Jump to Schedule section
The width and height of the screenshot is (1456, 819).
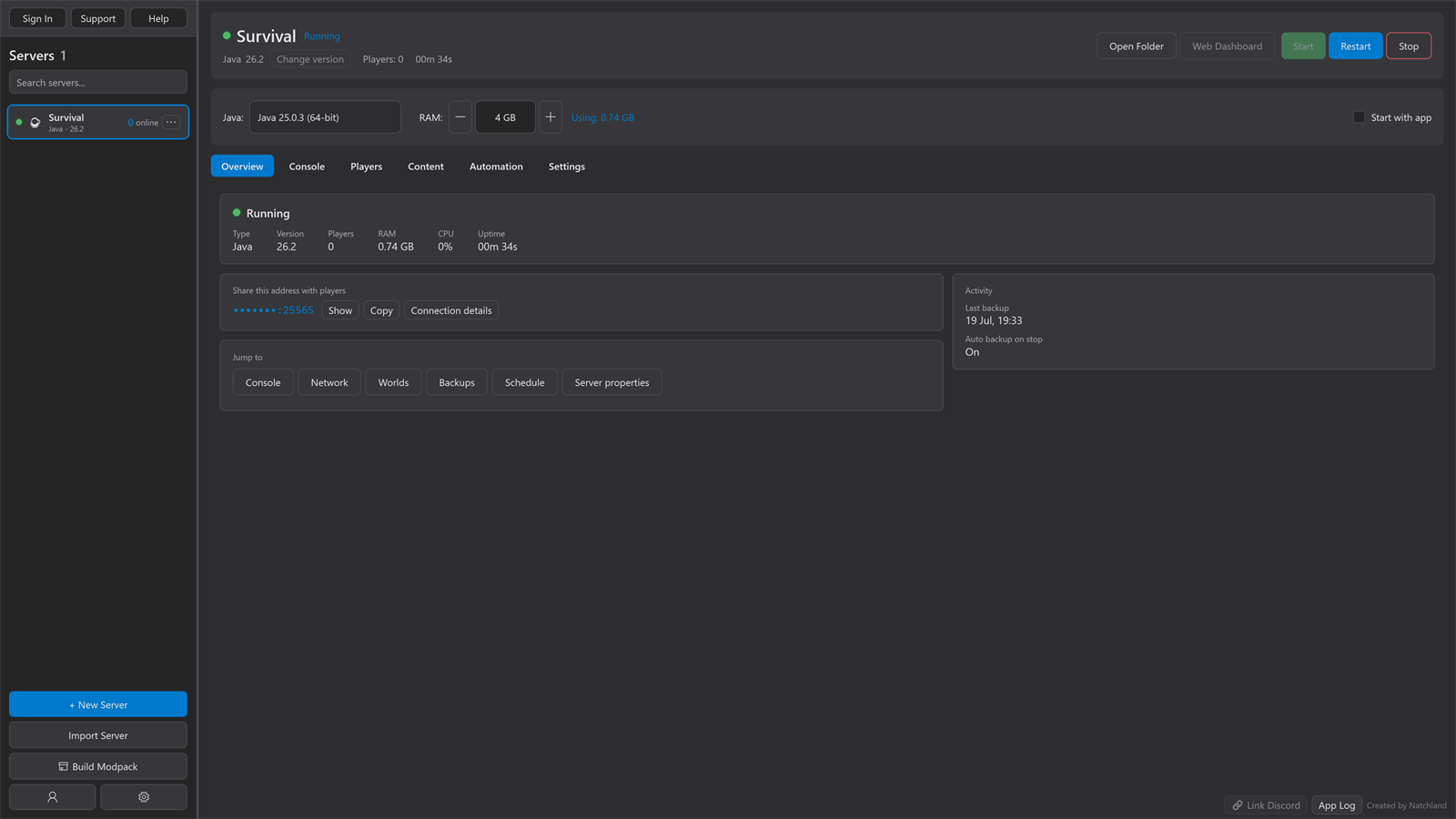(525, 382)
